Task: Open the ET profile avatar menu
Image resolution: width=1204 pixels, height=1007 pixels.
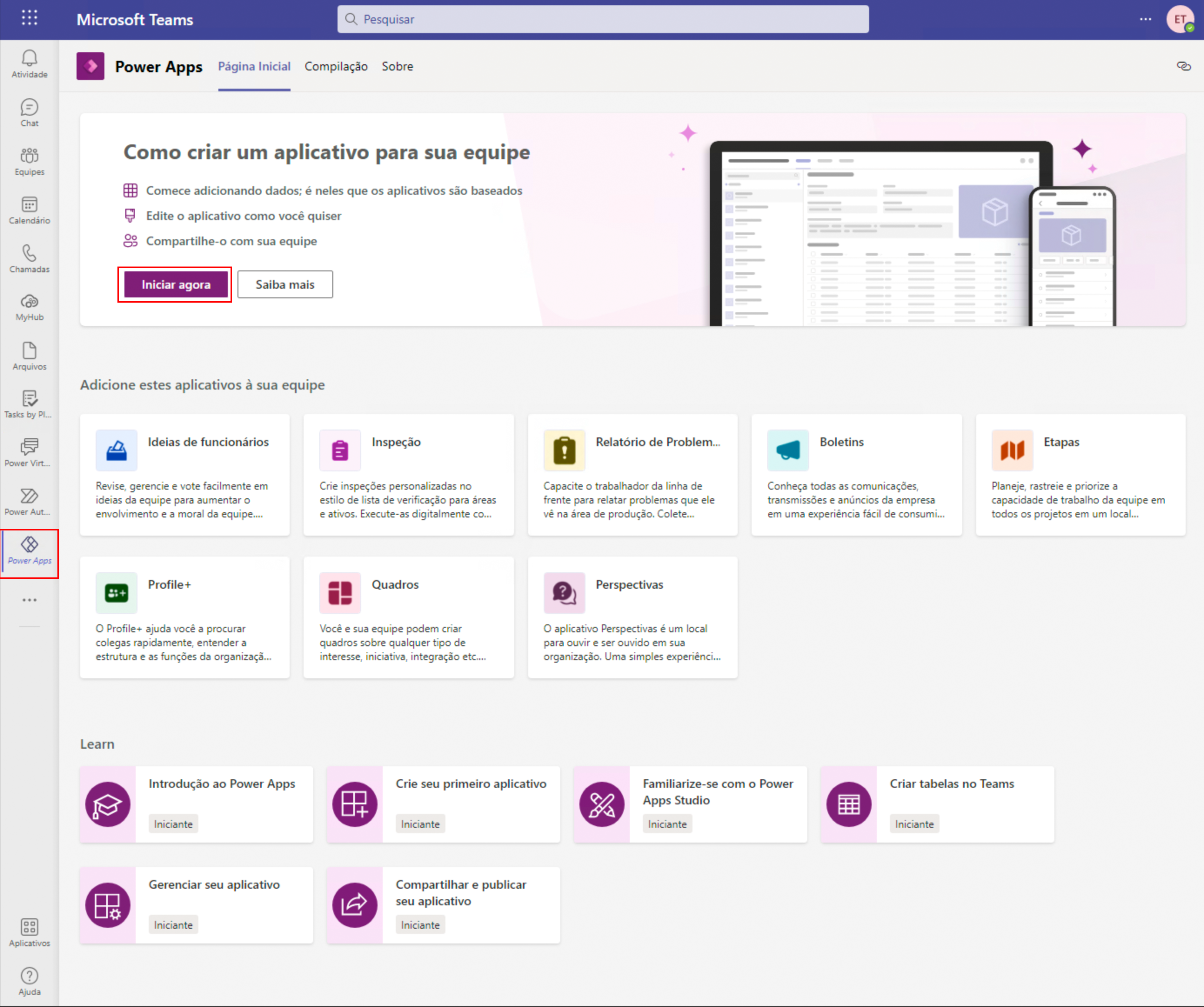Action: pos(1179,19)
